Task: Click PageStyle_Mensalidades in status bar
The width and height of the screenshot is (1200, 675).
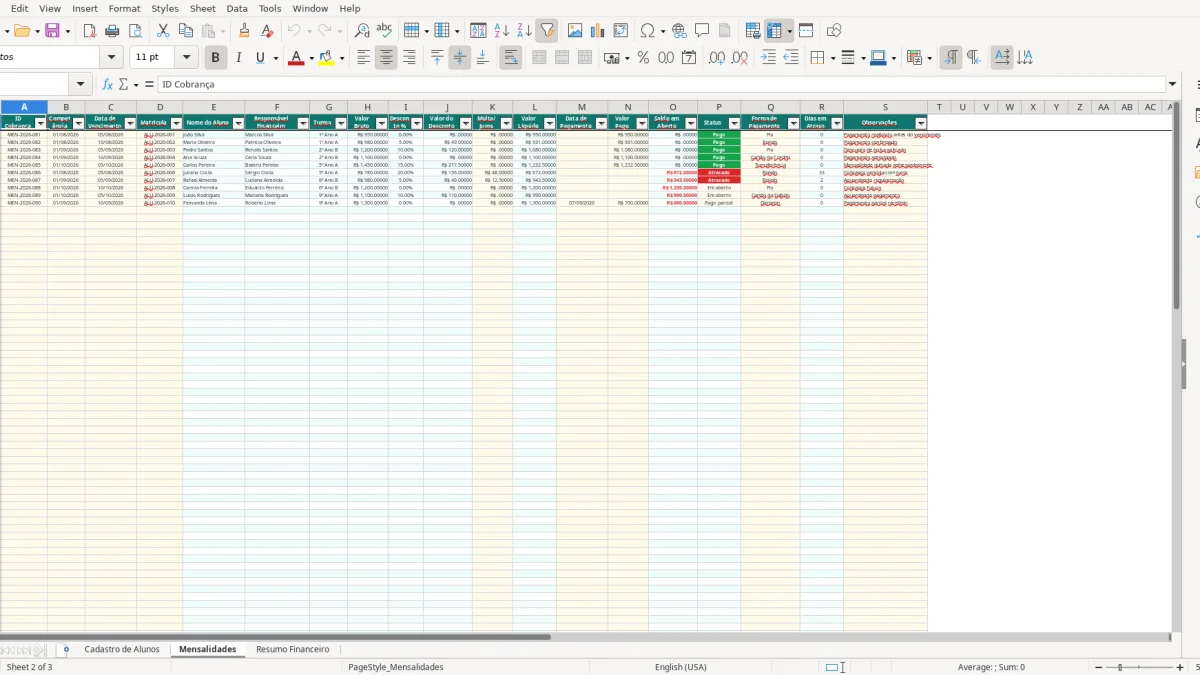Action: coord(396,667)
